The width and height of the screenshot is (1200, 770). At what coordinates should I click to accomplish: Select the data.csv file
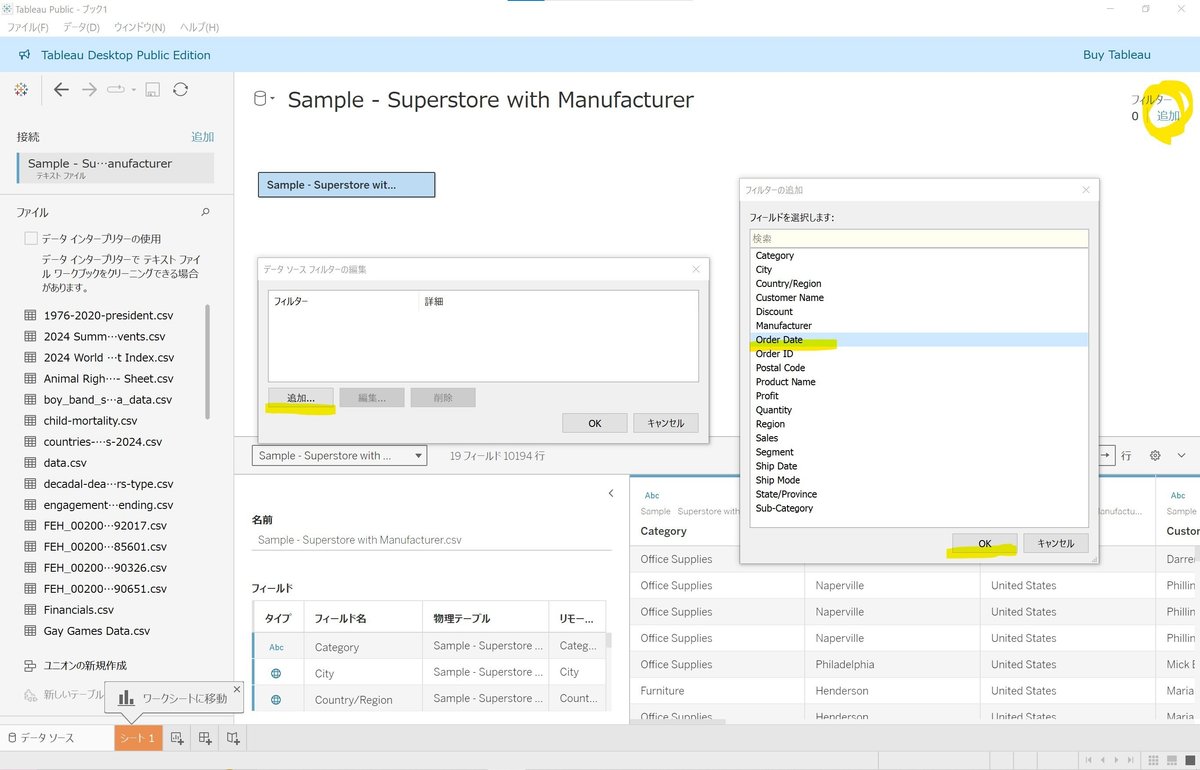(x=65, y=463)
